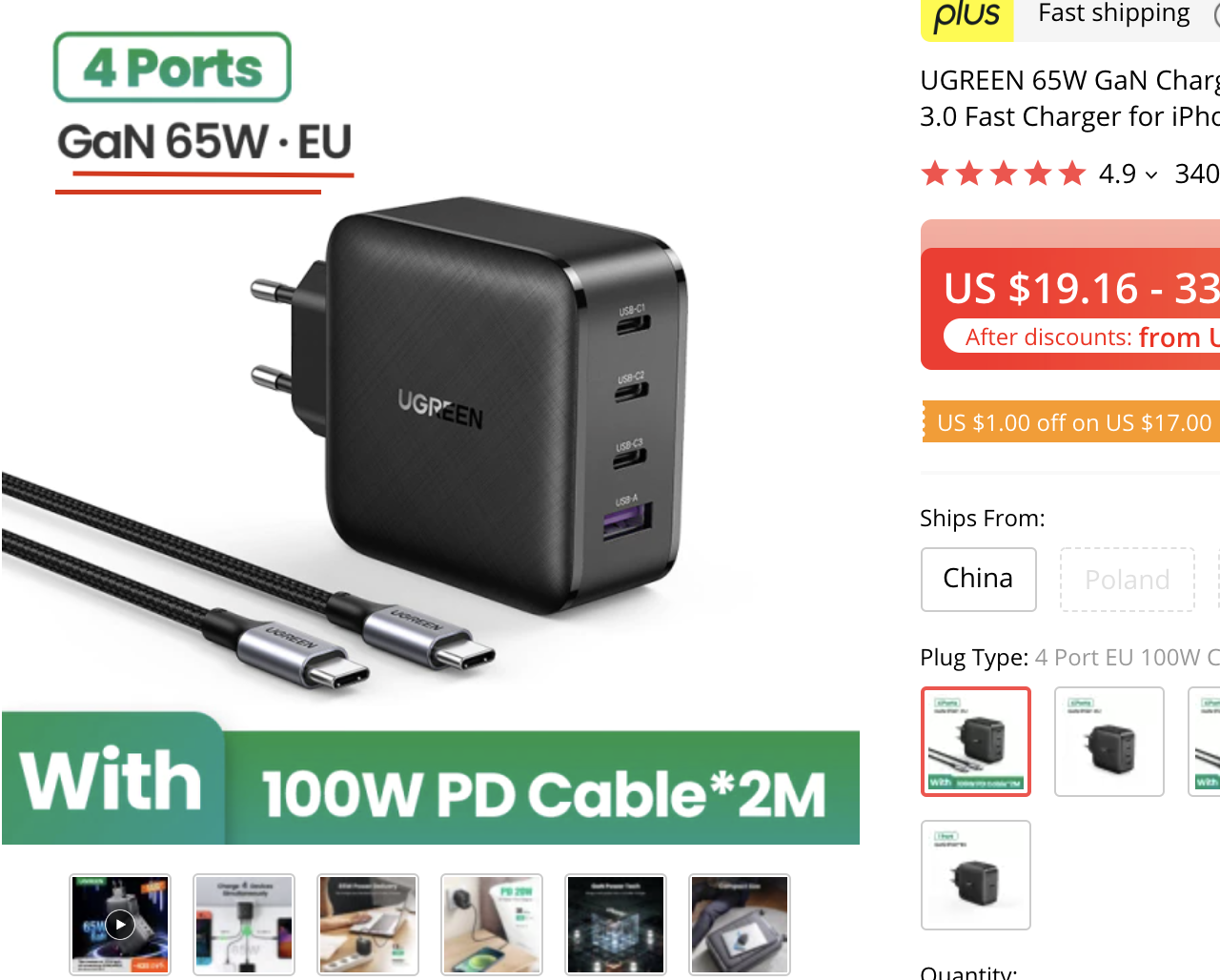Image resolution: width=1220 pixels, height=980 pixels.
Task: Open the Compact Size bag thumbnail
Action: (740, 925)
